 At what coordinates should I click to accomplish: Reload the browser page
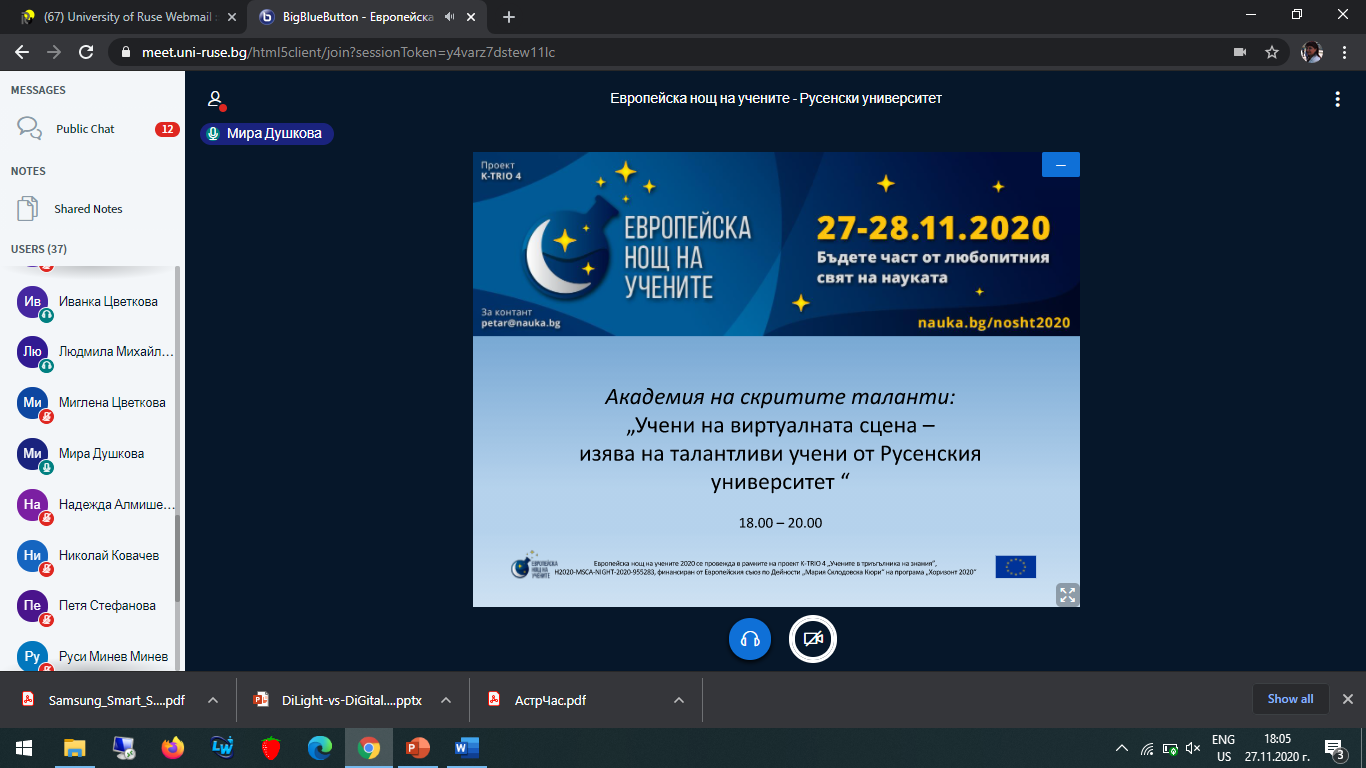tap(86, 52)
